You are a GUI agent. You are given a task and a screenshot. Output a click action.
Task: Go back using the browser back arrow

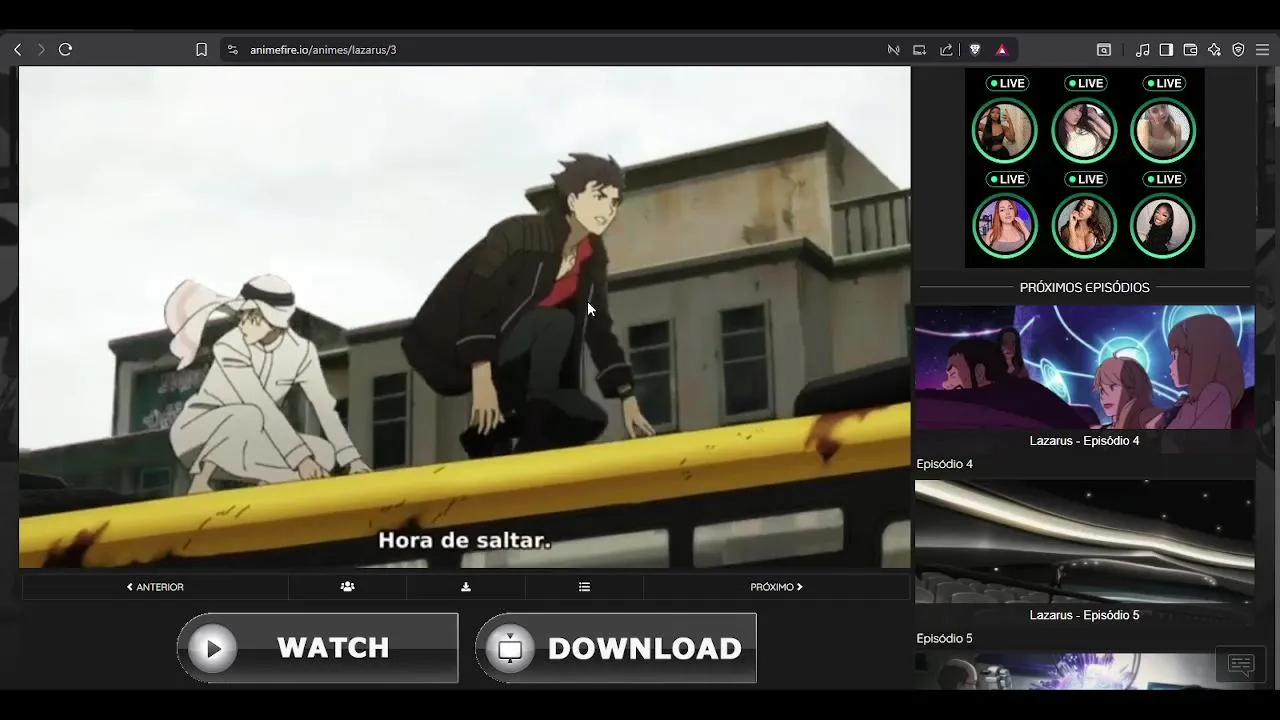[17, 49]
